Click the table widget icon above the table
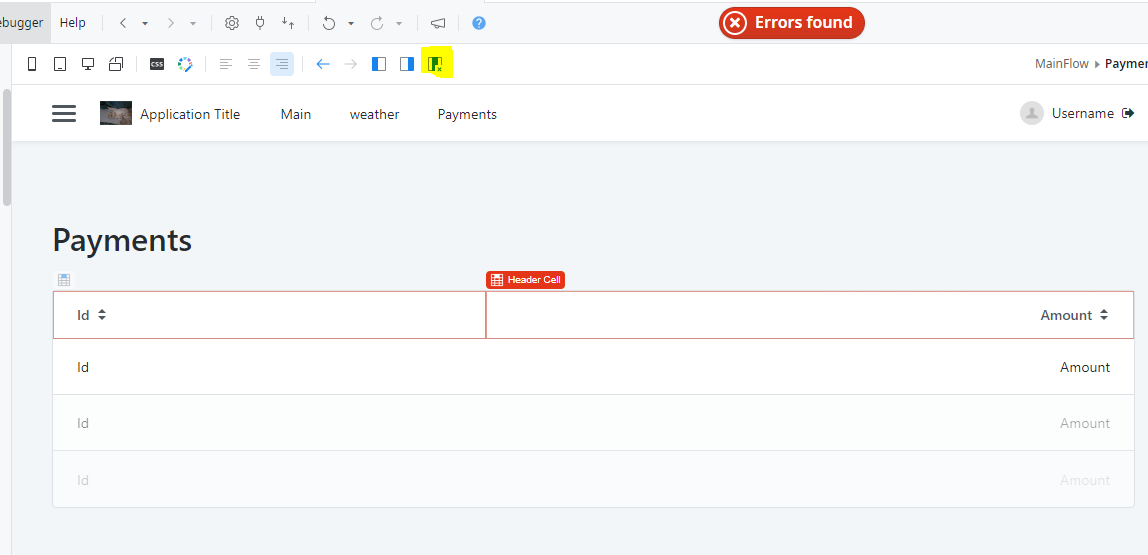Viewport: 1148px width, 555px height. coord(64,280)
